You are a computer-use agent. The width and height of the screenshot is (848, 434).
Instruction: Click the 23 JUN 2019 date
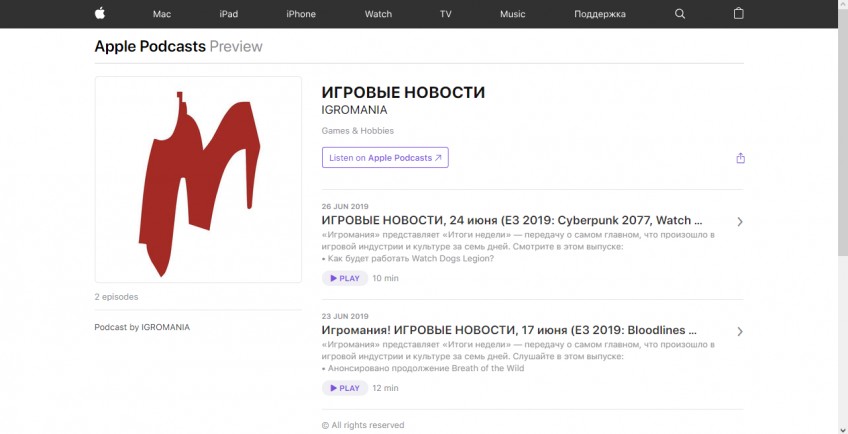pos(345,316)
